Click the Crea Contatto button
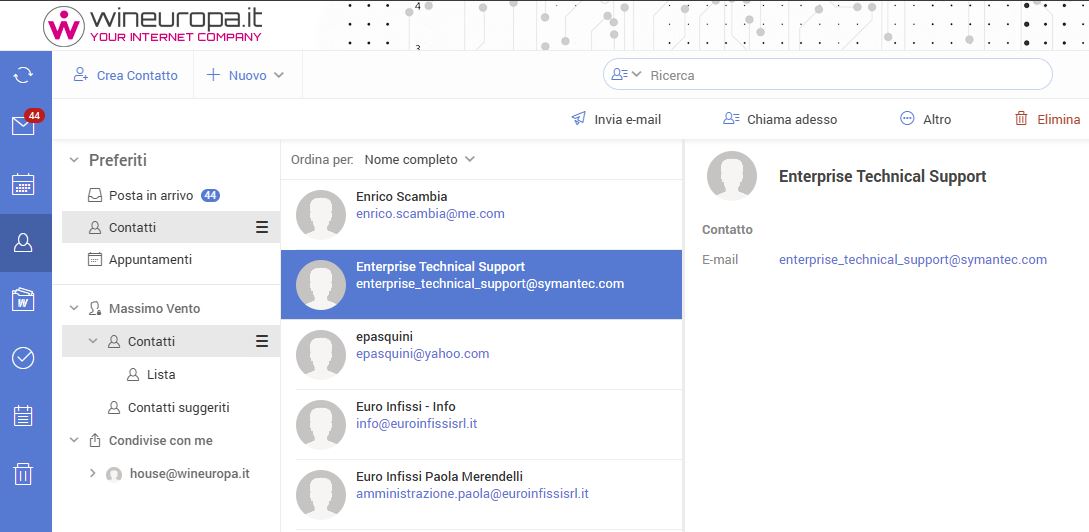1089x532 pixels. (125, 75)
